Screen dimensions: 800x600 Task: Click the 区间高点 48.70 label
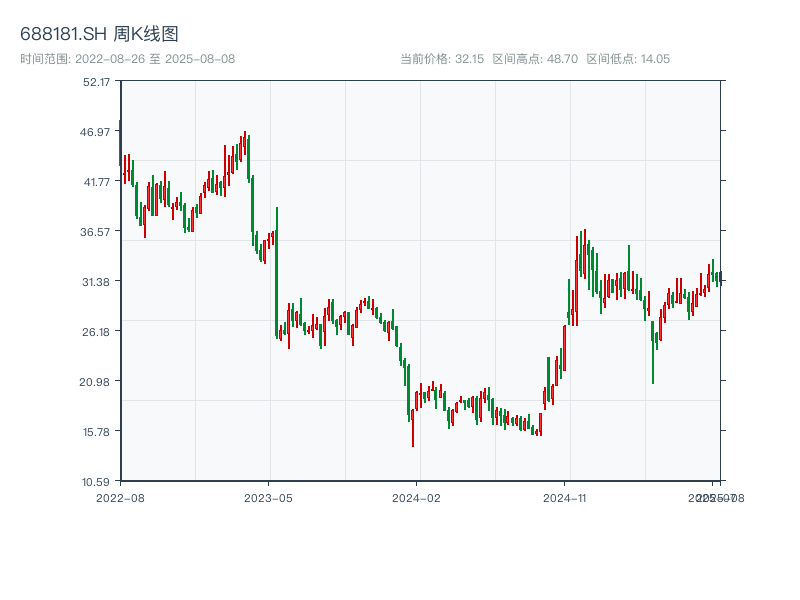tap(535, 59)
